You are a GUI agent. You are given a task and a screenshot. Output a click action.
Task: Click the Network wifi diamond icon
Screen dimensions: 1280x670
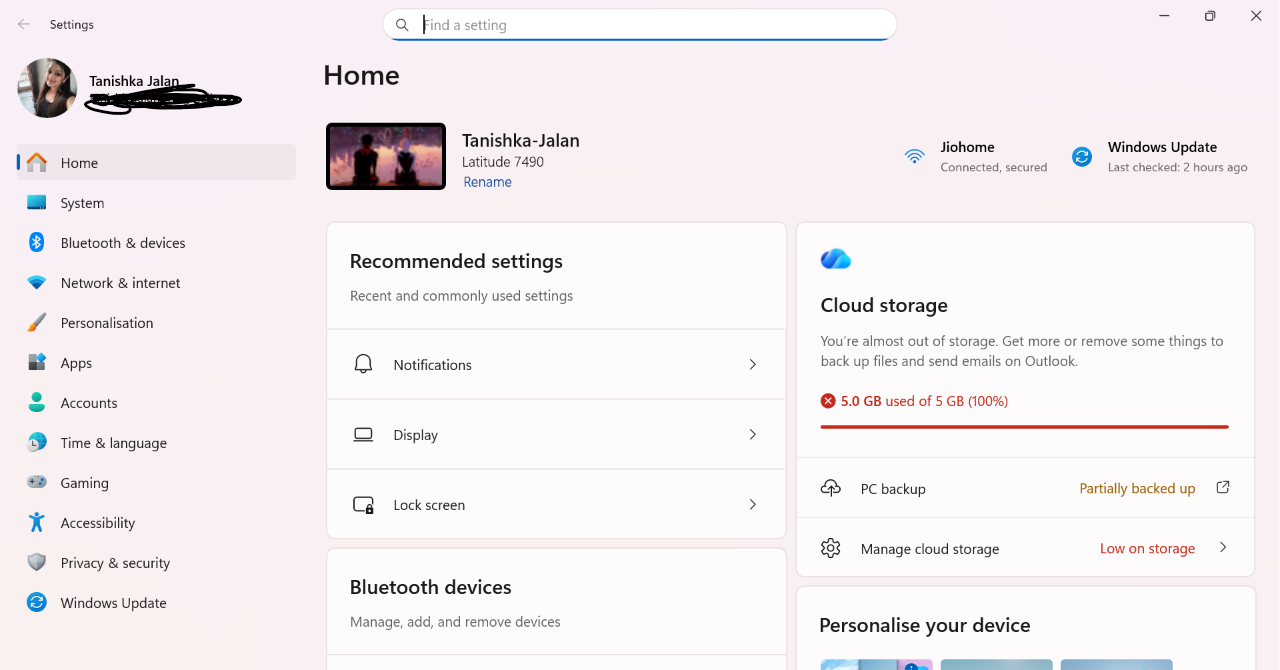coord(37,283)
